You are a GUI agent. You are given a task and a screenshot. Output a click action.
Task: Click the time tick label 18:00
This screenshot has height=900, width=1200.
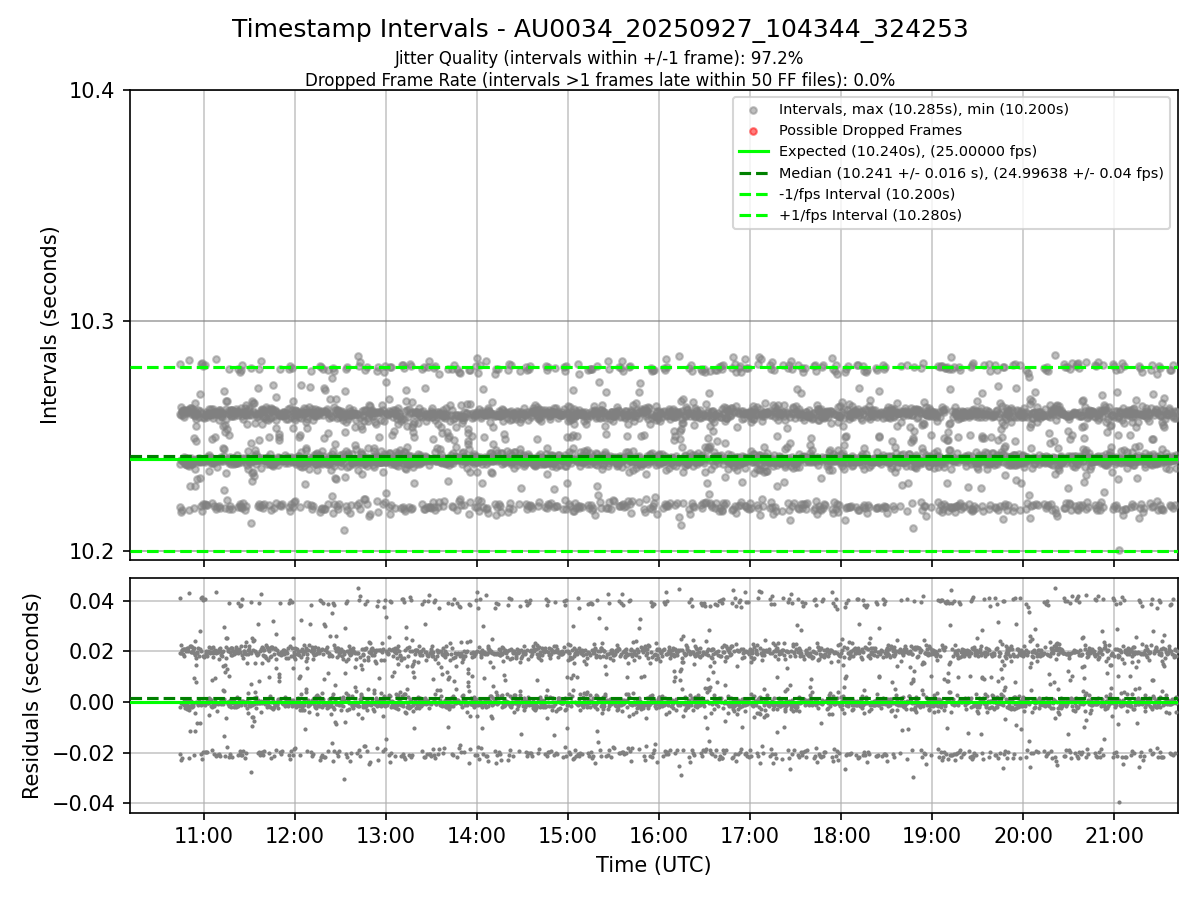click(x=841, y=836)
